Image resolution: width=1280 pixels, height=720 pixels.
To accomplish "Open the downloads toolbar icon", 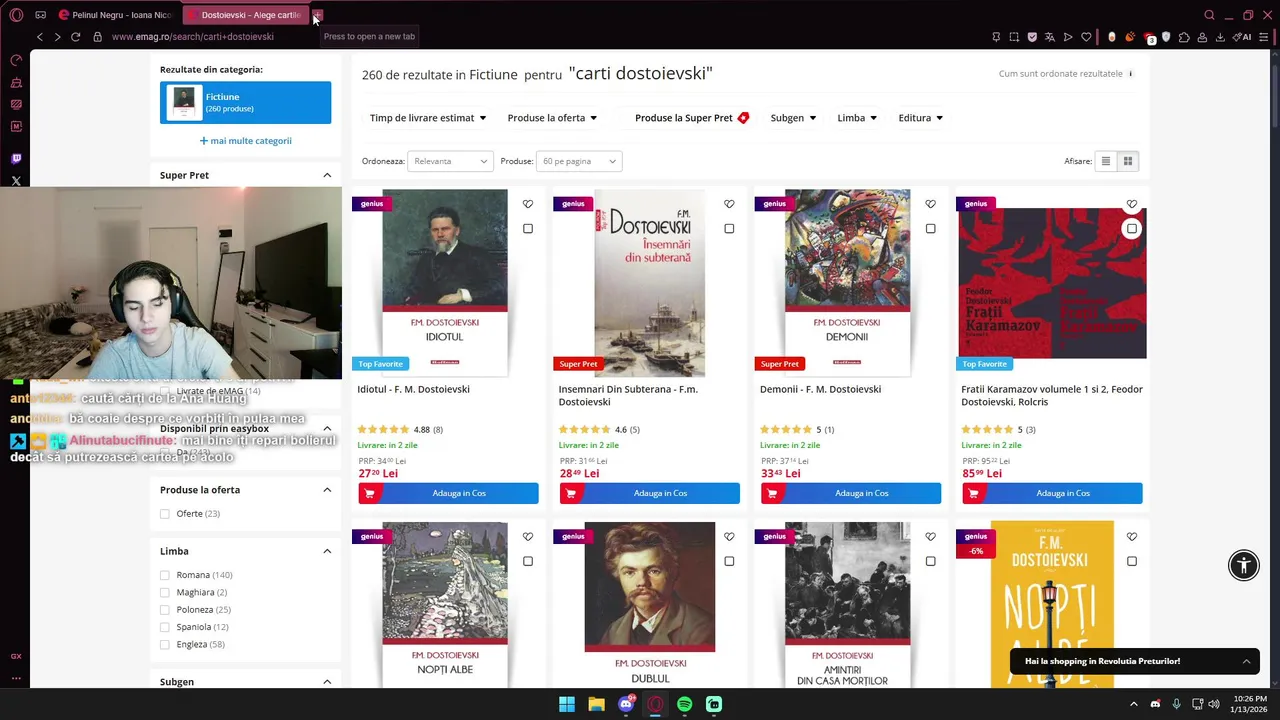I will (x=1220, y=37).
